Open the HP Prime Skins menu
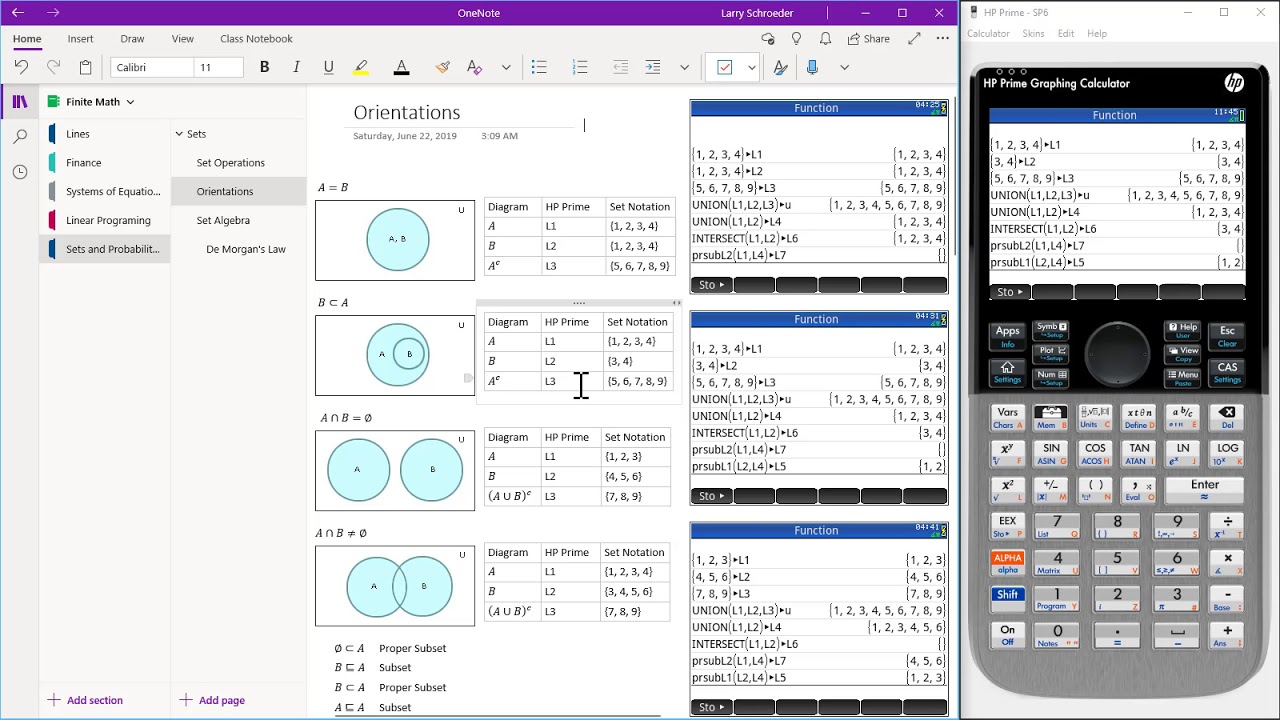 [x=1033, y=33]
